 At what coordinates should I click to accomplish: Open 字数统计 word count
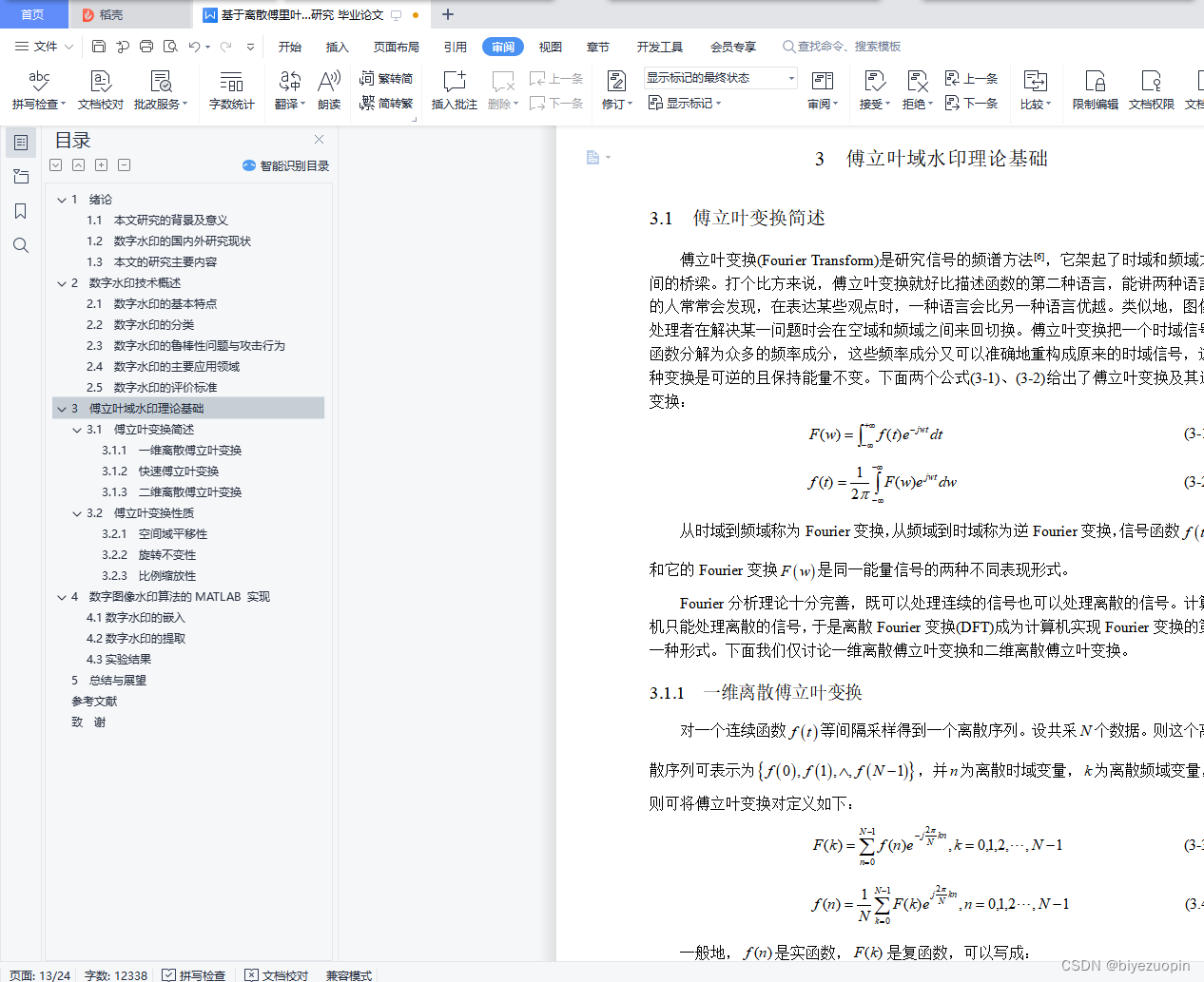click(231, 90)
